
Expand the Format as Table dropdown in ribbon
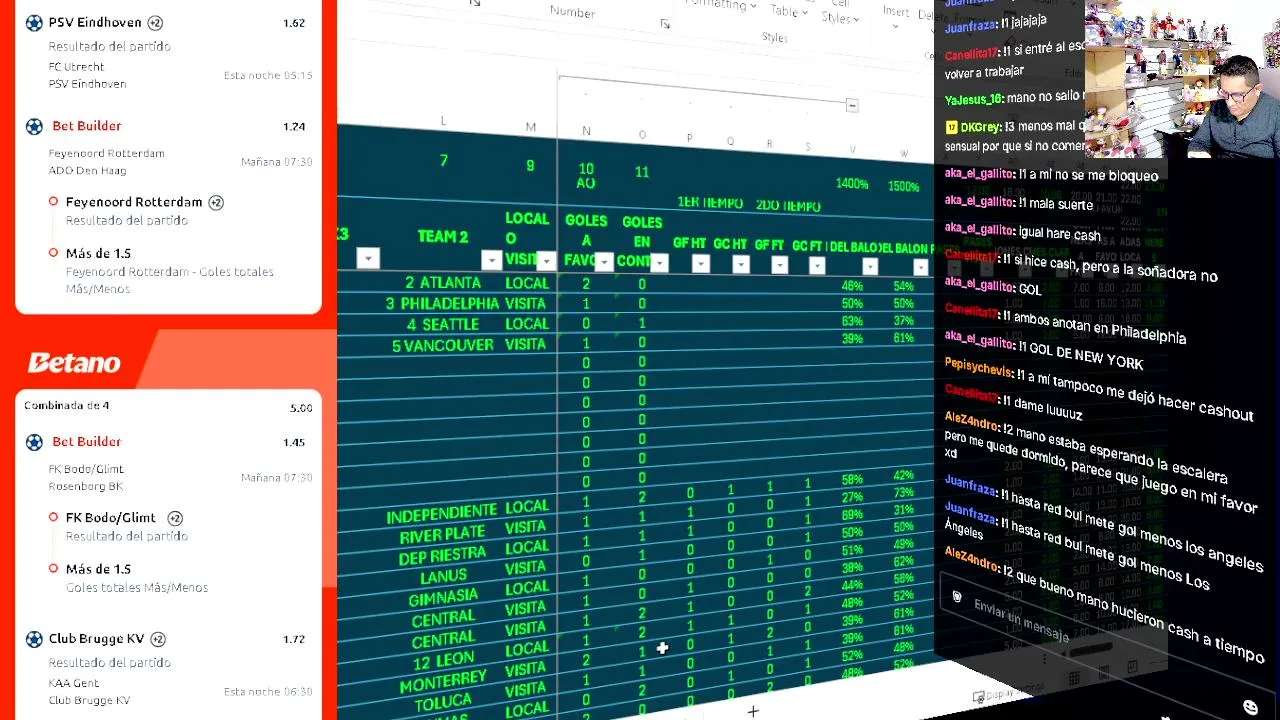click(x=790, y=10)
